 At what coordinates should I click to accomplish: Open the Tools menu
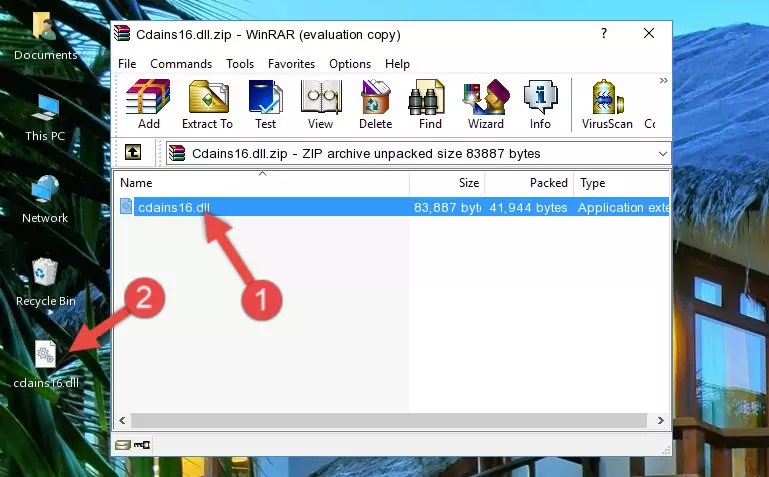pyautogui.click(x=240, y=64)
